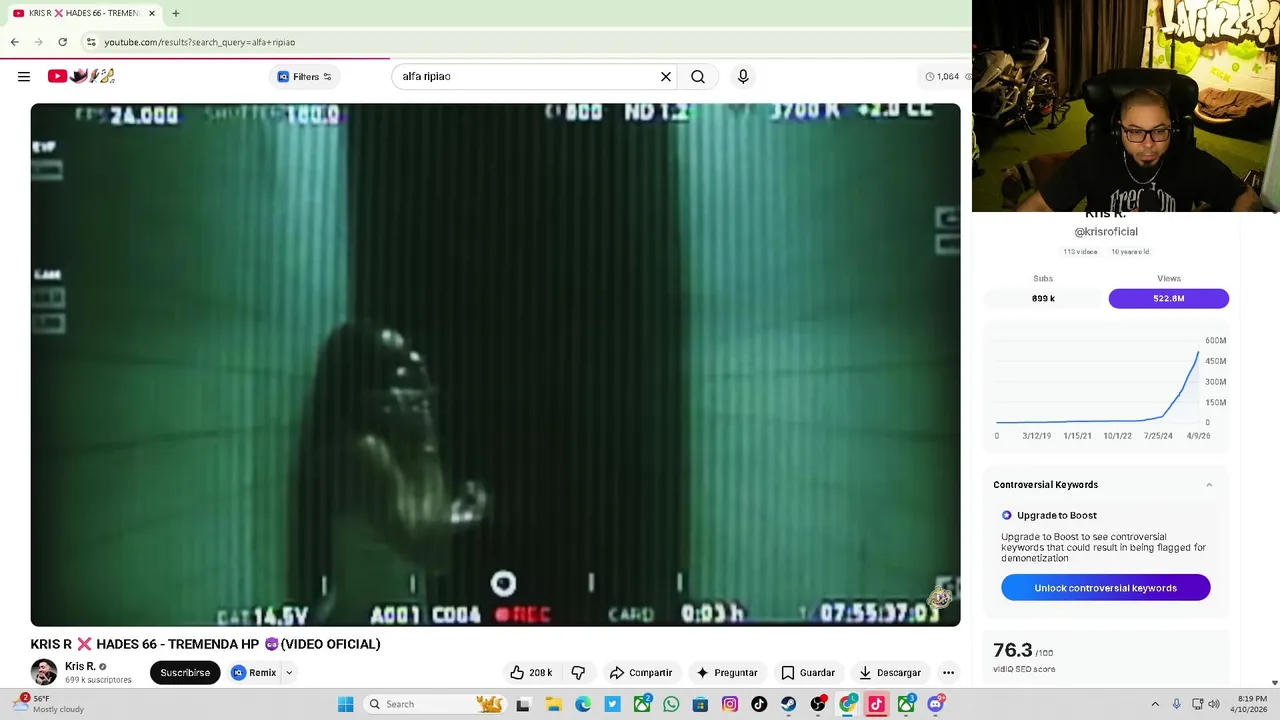The height and width of the screenshot is (720, 1280).
Task: Share the video with Compartir
Action: [641, 673]
